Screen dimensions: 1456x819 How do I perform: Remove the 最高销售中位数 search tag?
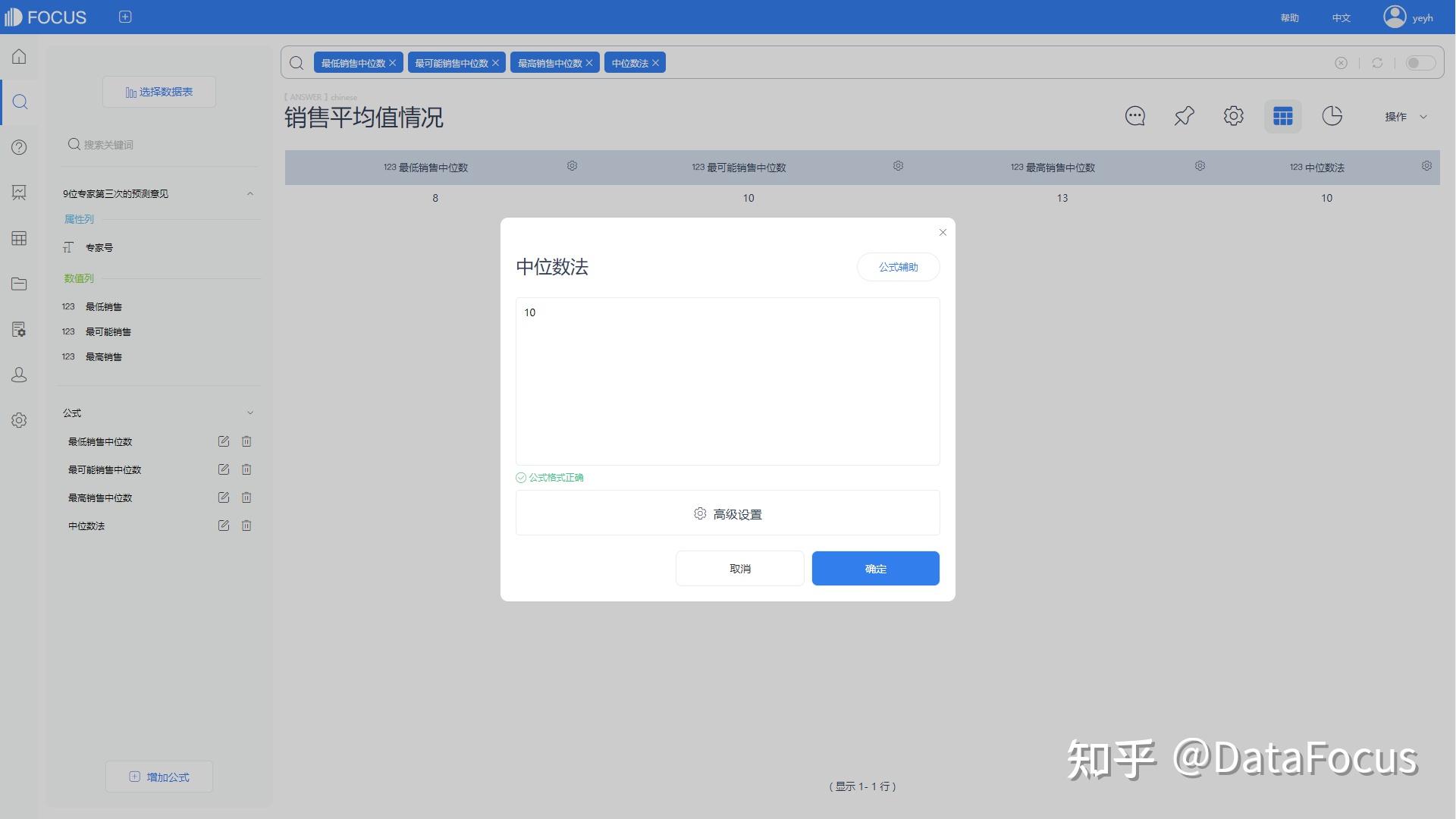click(x=589, y=63)
